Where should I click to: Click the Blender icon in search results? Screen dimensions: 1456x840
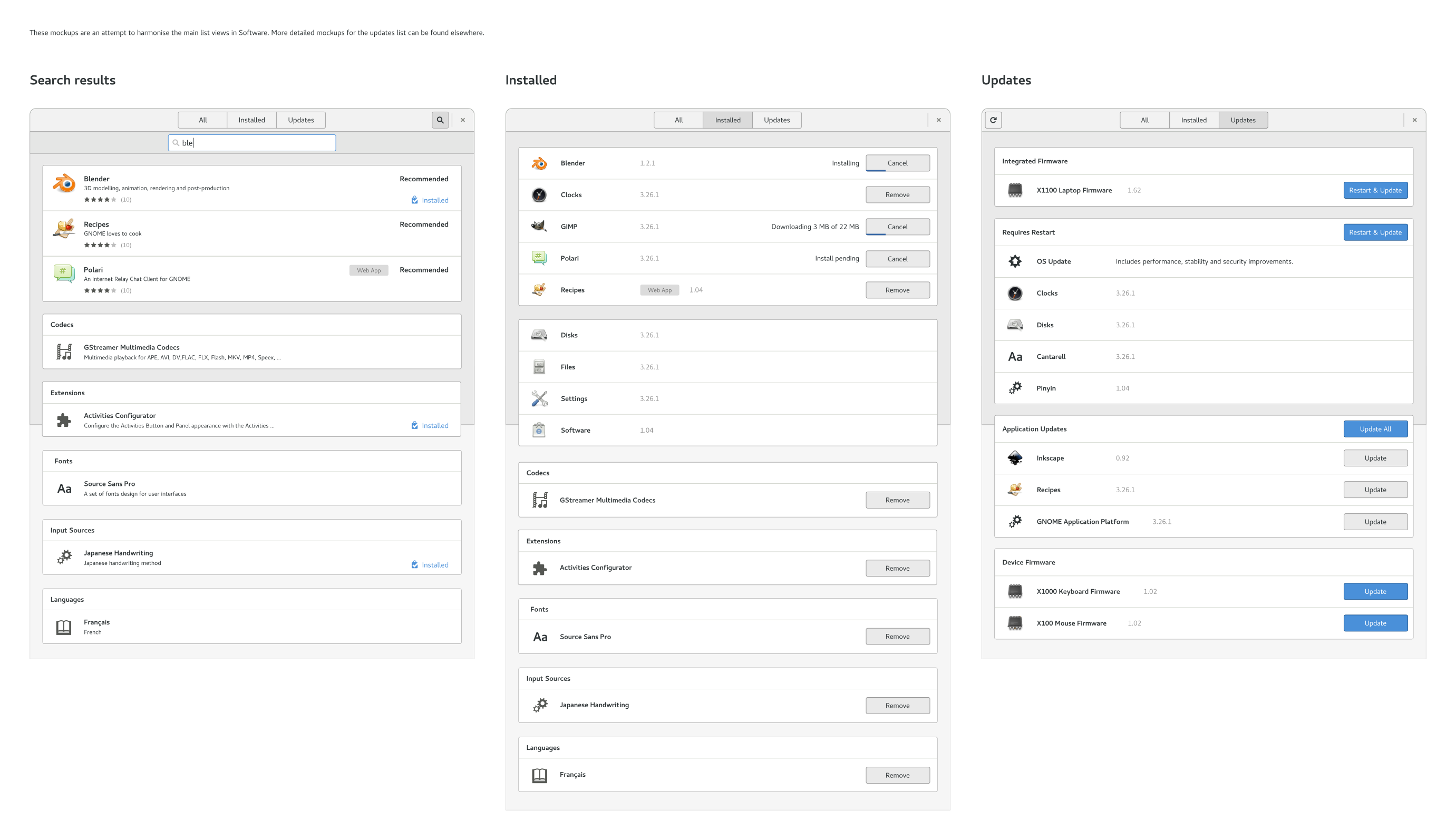coord(64,184)
